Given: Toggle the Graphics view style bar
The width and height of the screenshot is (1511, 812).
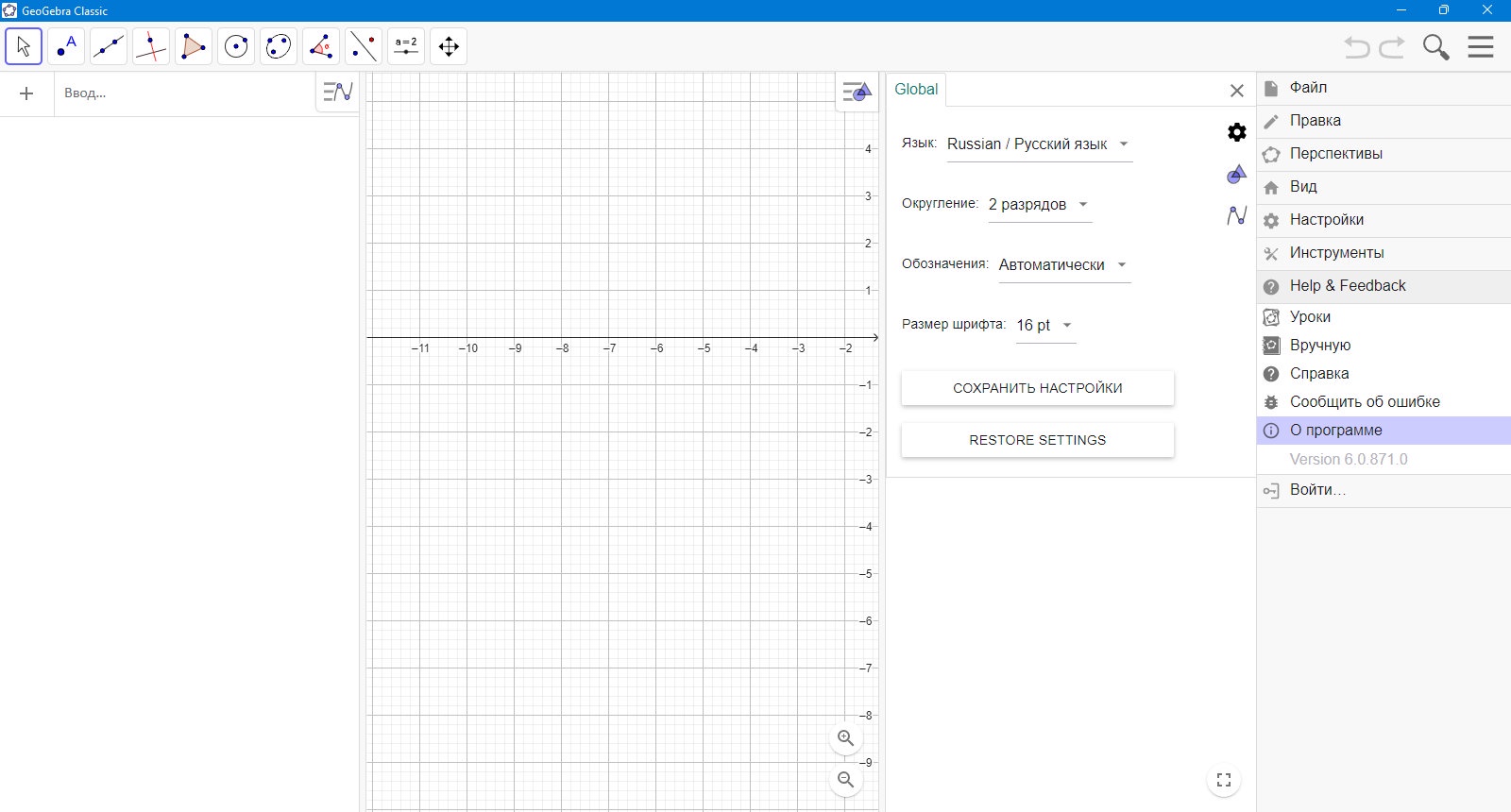Looking at the screenshot, I should [857, 93].
